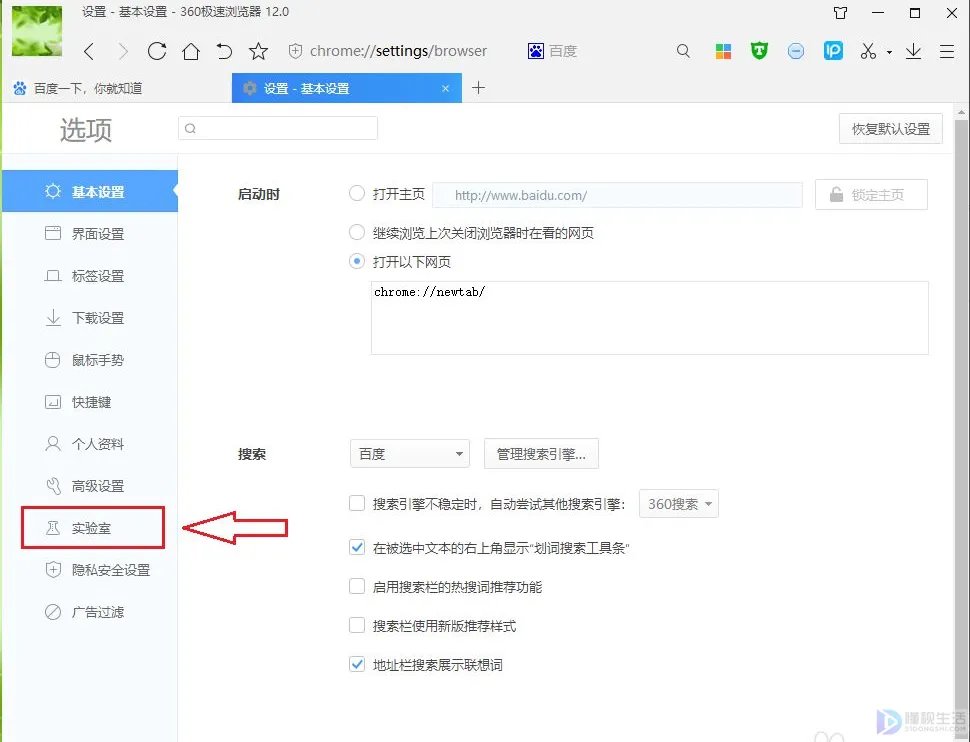Uncheck 地址栏搜索展示联想词 checkbox

pos(357,665)
